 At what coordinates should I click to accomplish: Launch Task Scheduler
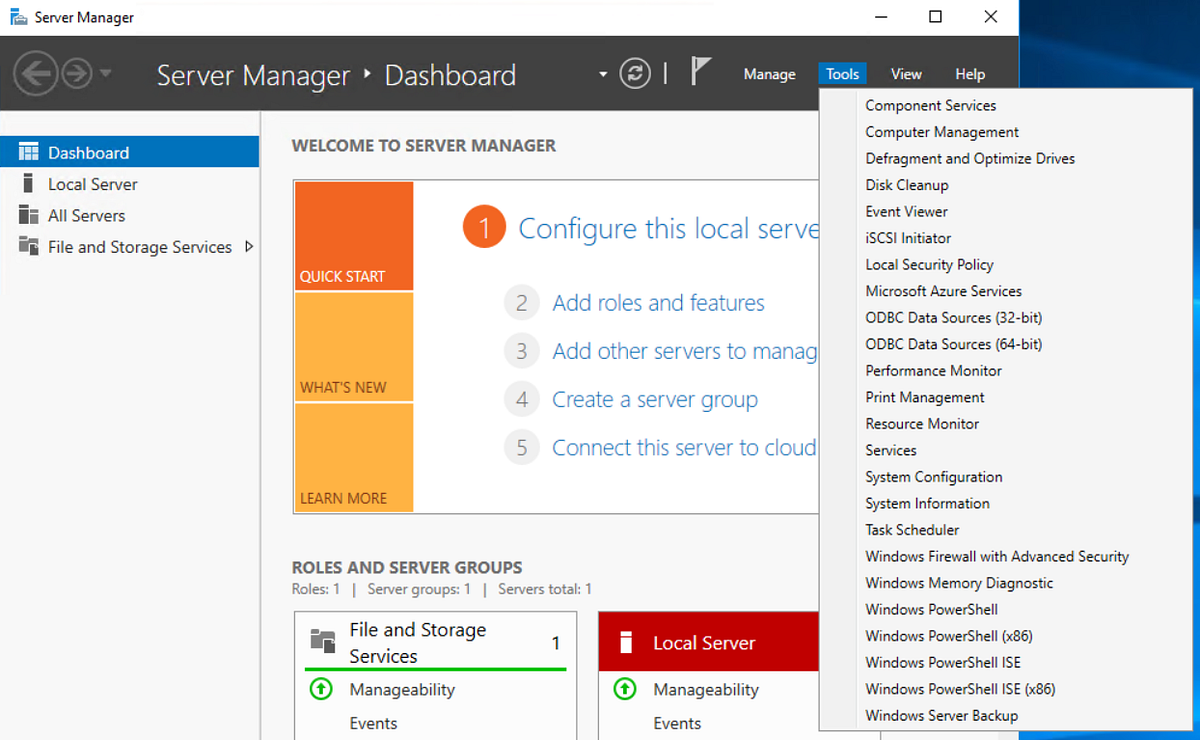point(912,529)
